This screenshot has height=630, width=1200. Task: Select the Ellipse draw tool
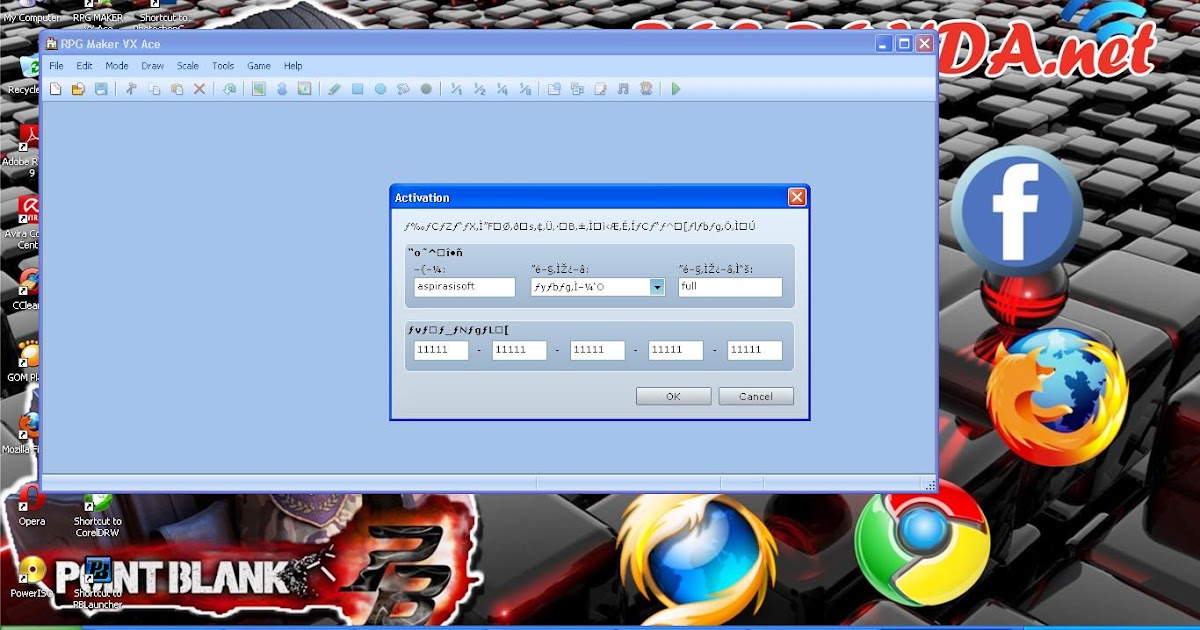click(380, 89)
